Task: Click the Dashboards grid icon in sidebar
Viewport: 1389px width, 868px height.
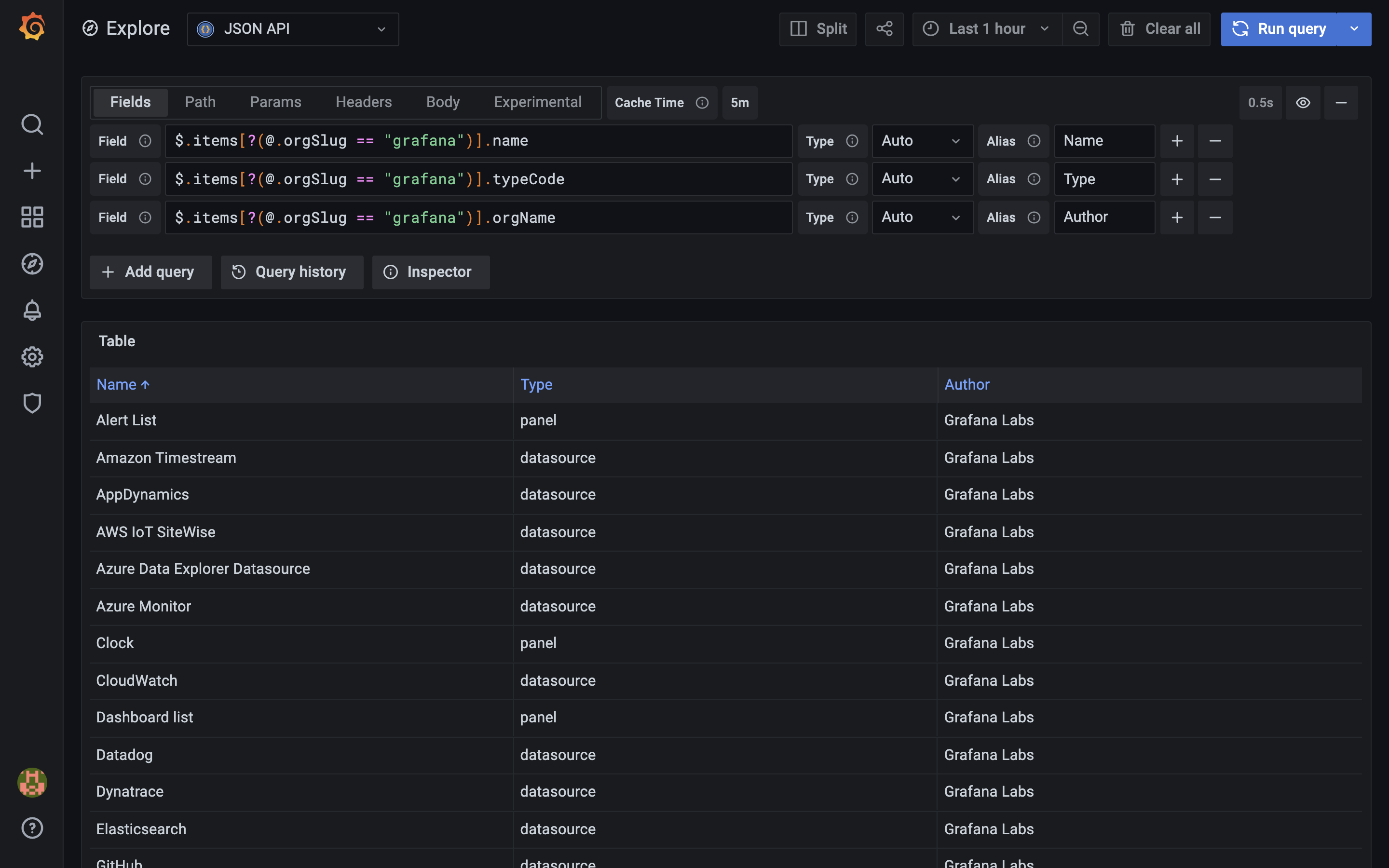Action: tap(32, 217)
